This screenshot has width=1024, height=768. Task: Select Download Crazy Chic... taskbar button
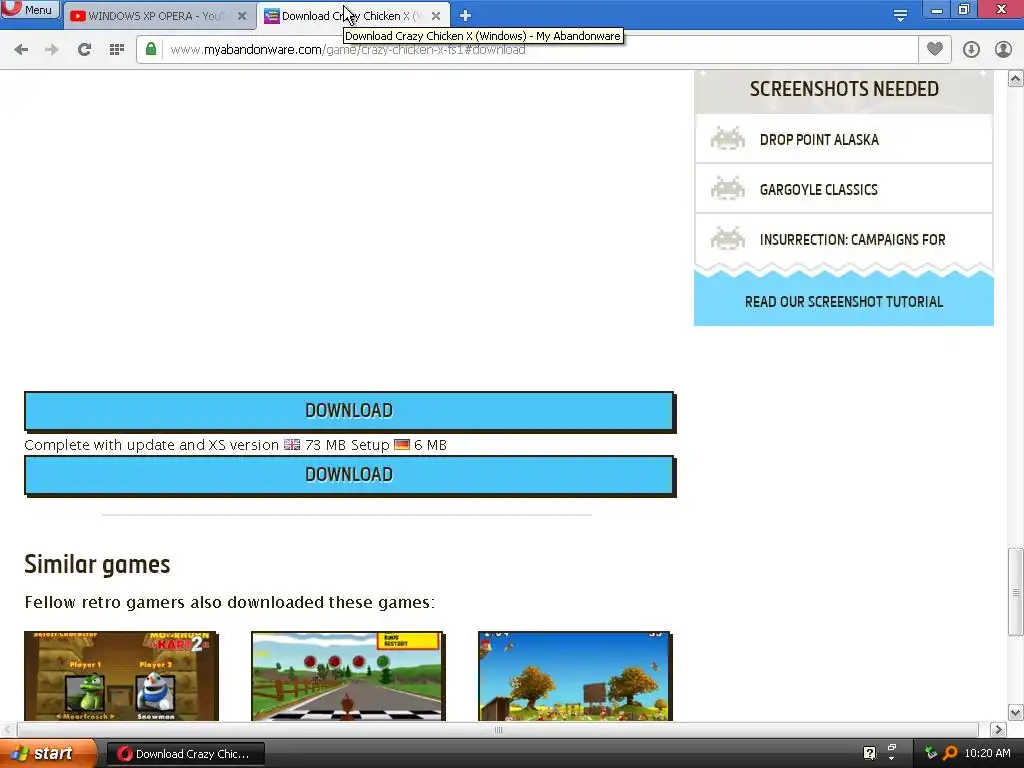pyautogui.click(x=185, y=754)
